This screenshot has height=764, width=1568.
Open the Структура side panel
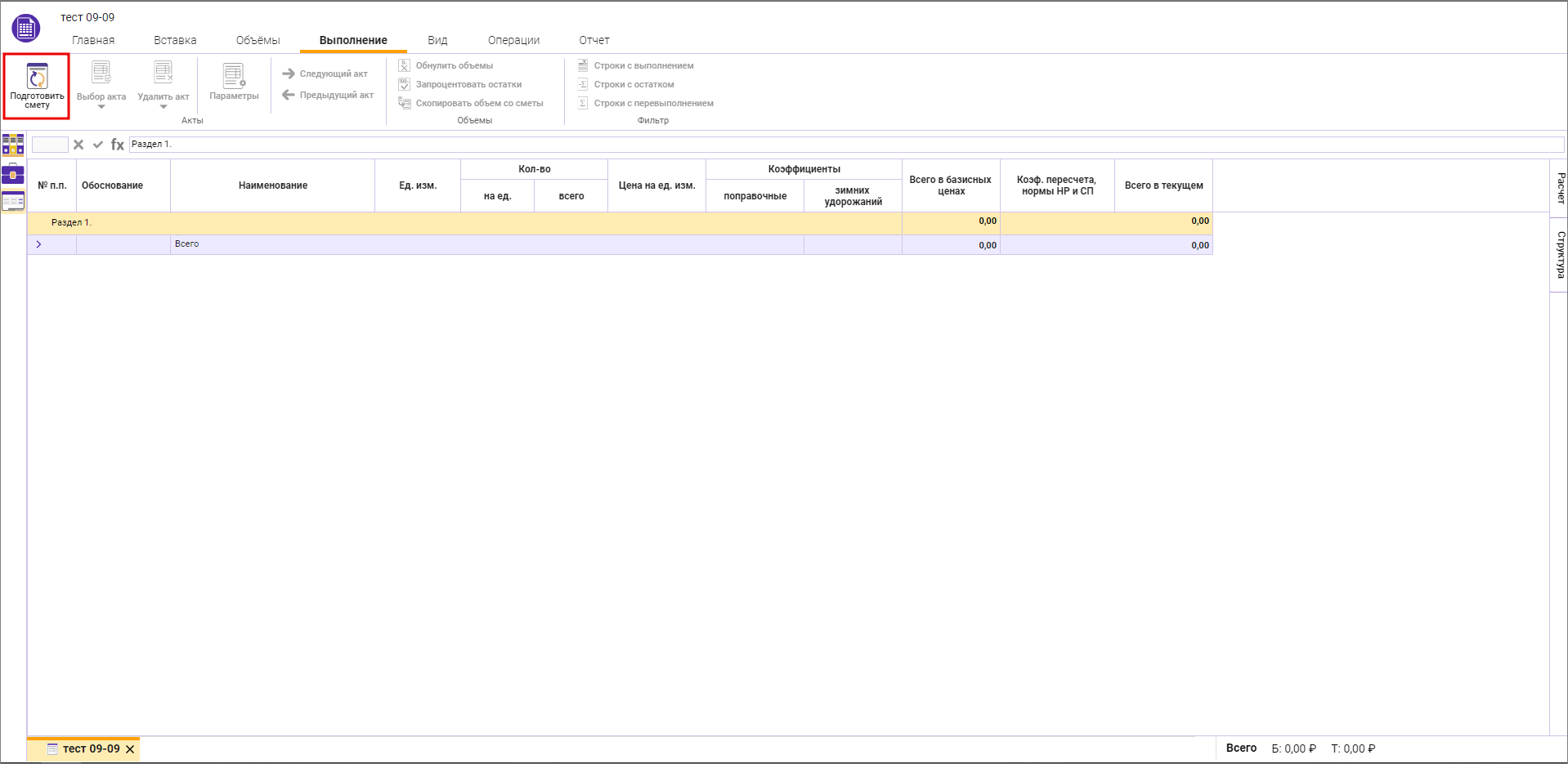(x=1560, y=255)
